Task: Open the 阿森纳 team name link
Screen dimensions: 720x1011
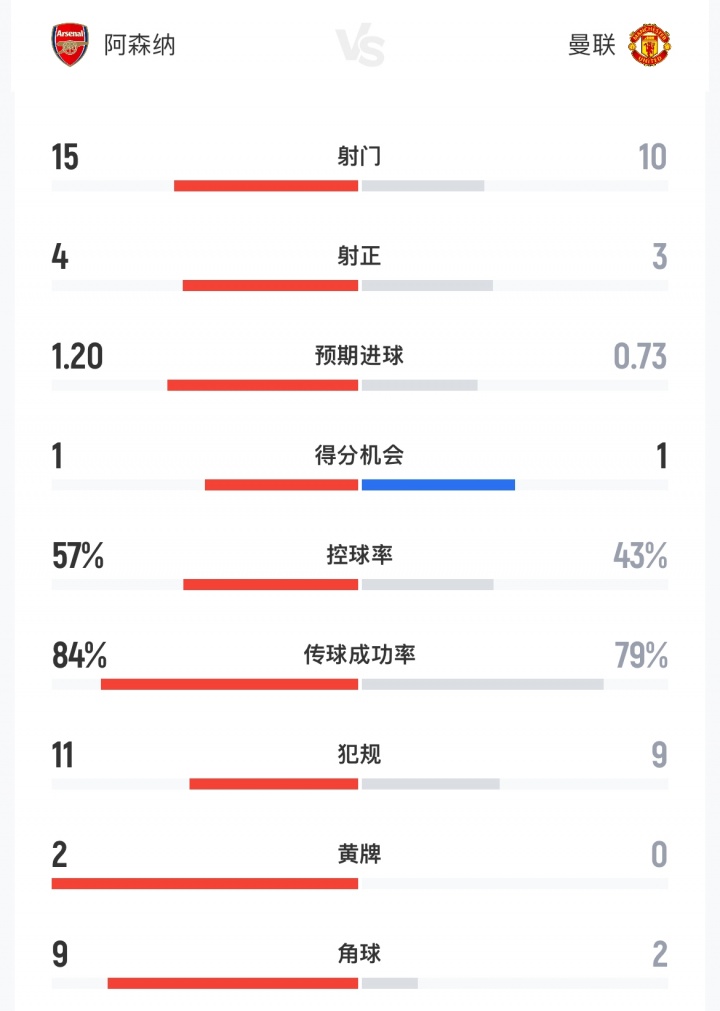Action: [x=140, y=45]
